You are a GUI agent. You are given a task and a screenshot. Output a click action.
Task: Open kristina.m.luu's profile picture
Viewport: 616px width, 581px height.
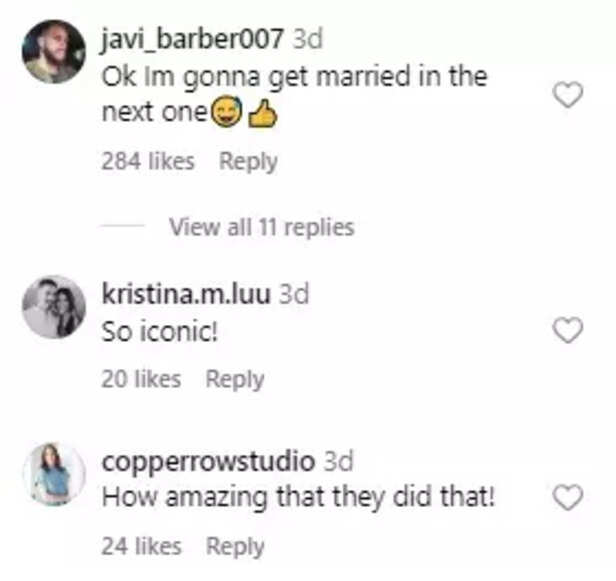54,307
